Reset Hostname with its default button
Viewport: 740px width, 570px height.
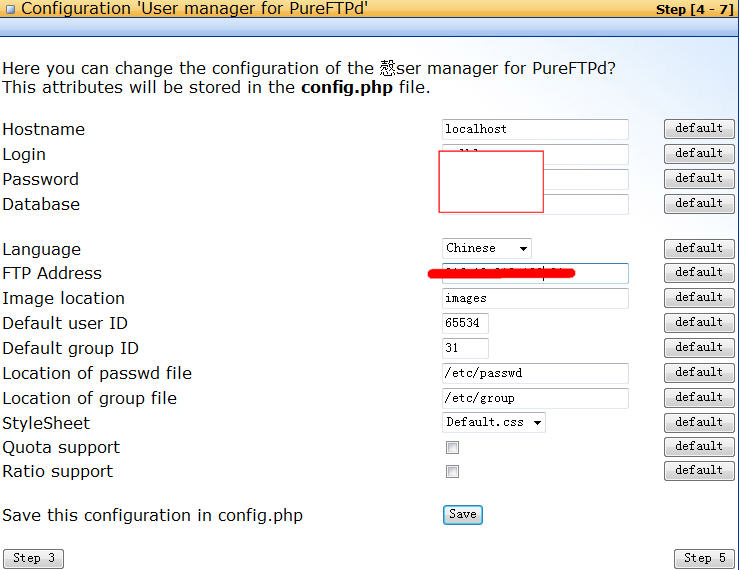coord(698,129)
